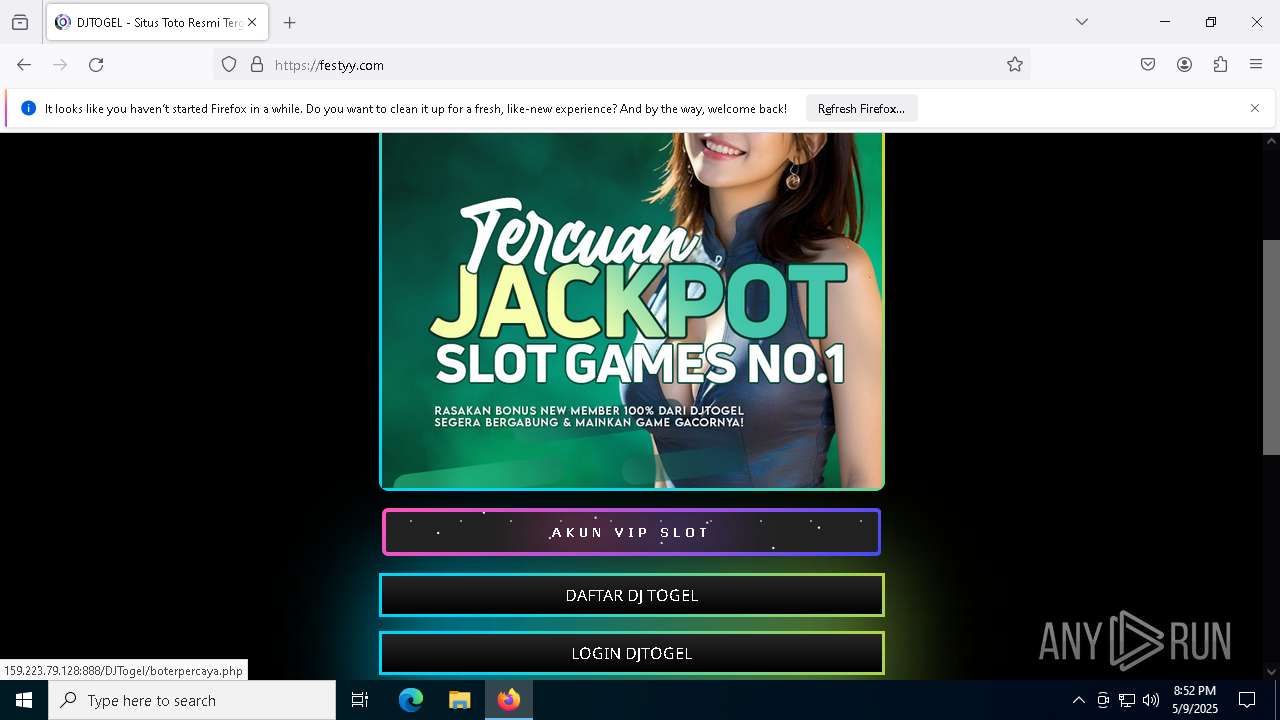
Task: View site security padlock info
Action: pyautogui.click(x=257, y=65)
